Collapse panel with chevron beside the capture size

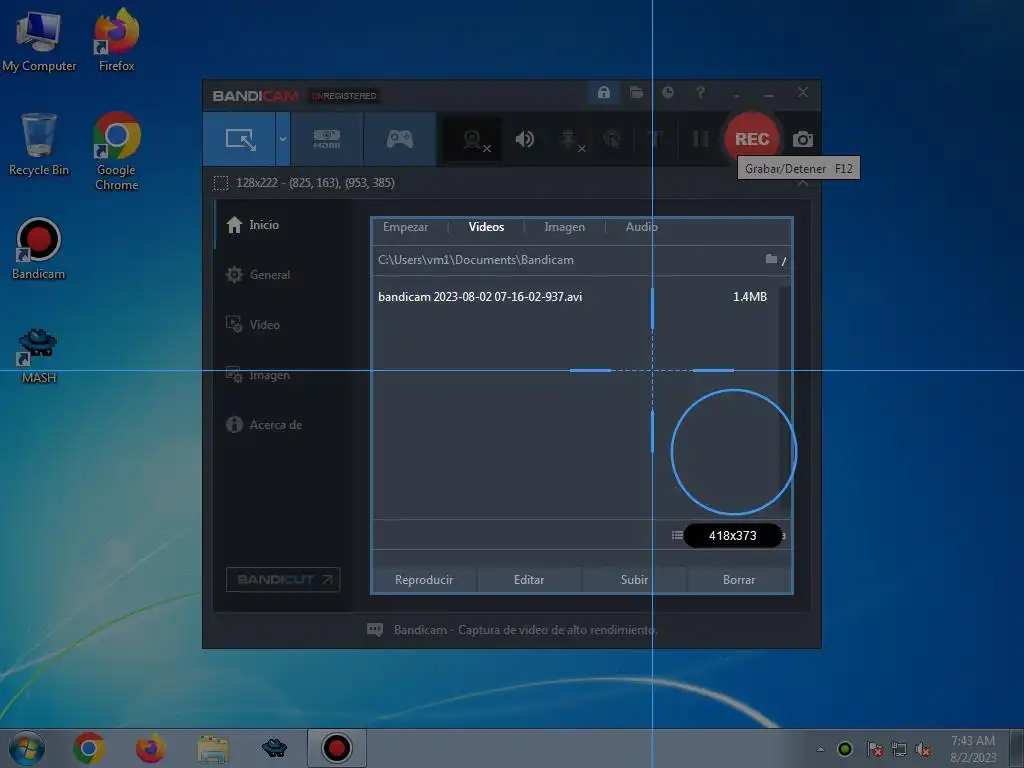(x=803, y=184)
